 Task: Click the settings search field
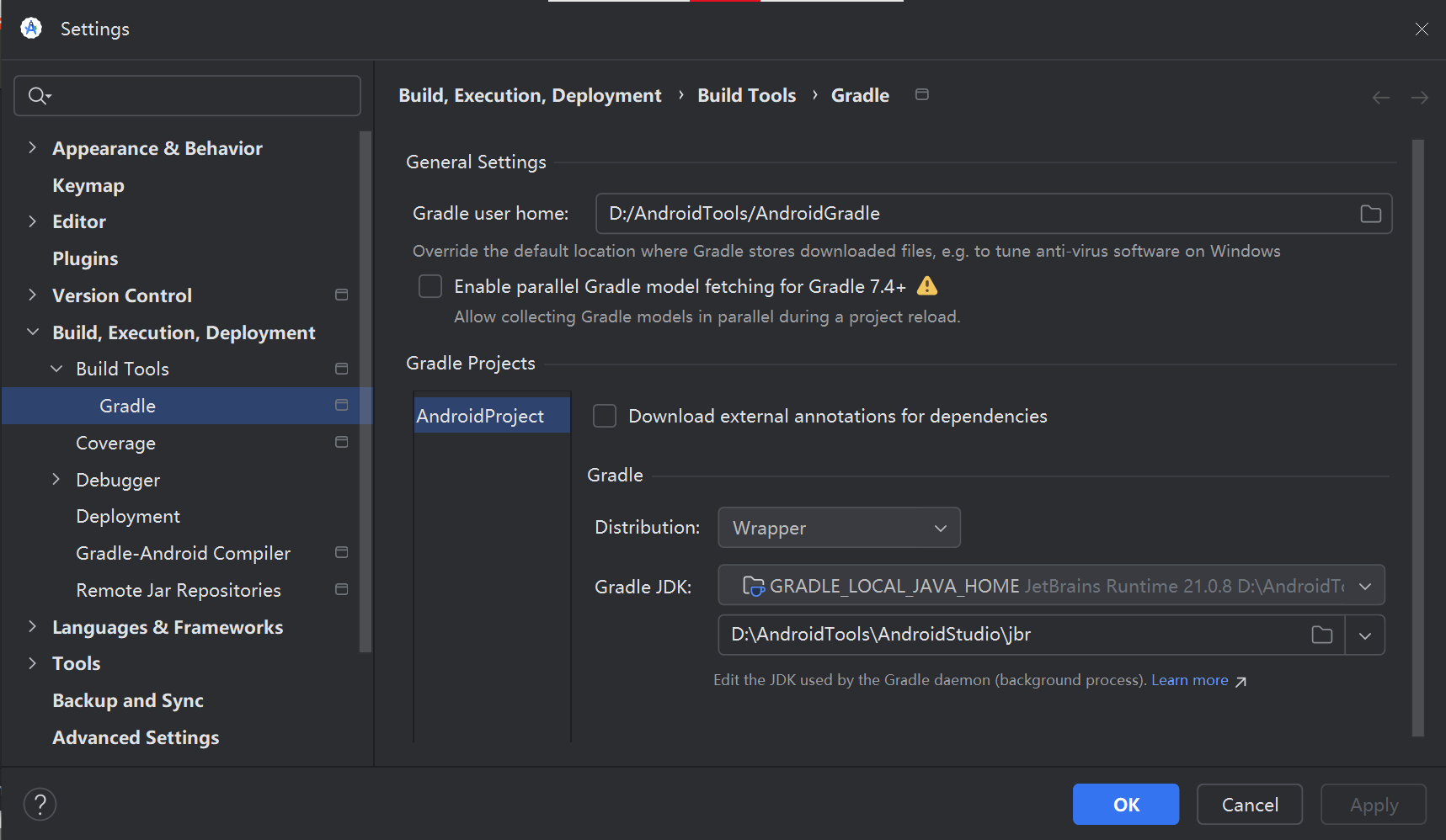click(188, 96)
